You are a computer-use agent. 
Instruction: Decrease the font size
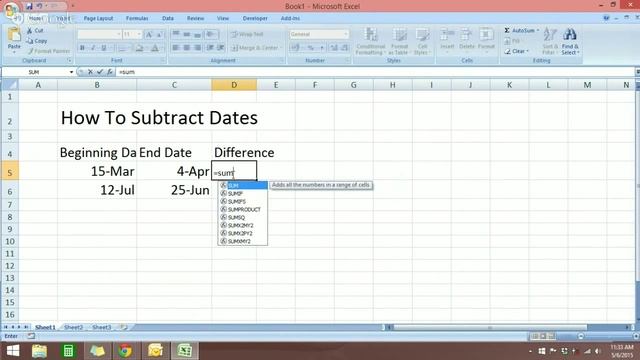pos(160,35)
